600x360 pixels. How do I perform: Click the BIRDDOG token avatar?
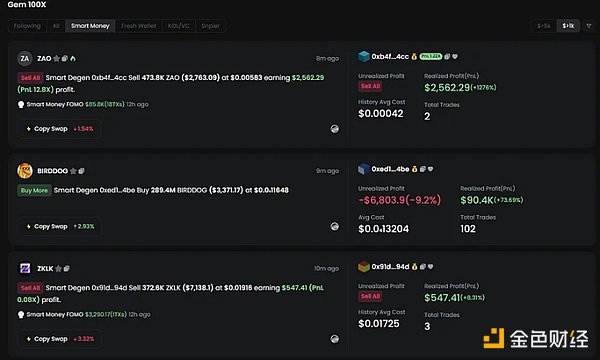coord(25,171)
